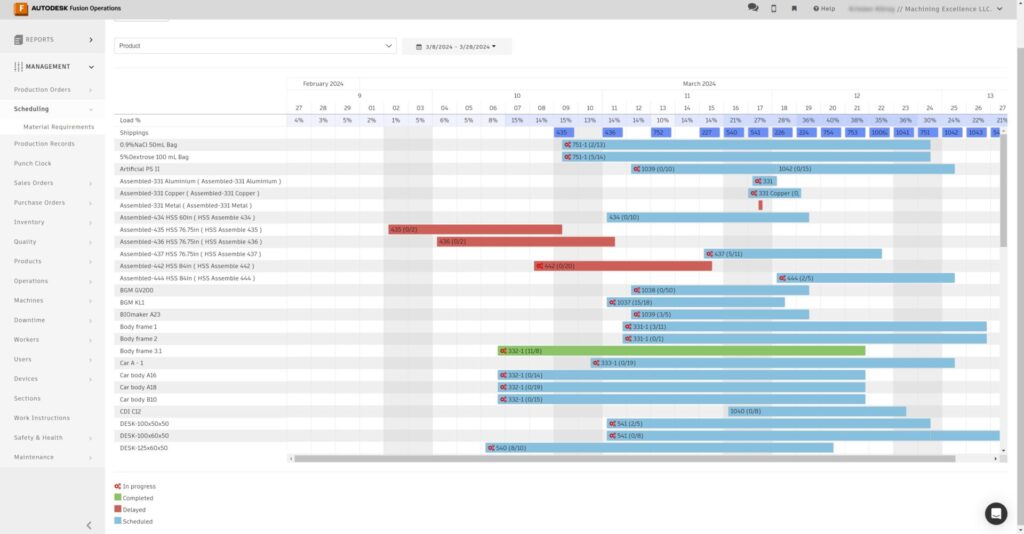This screenshot has height=534, width=1024.
Task: Click the mobile device icon in header
Action: [x=774, y=8]
